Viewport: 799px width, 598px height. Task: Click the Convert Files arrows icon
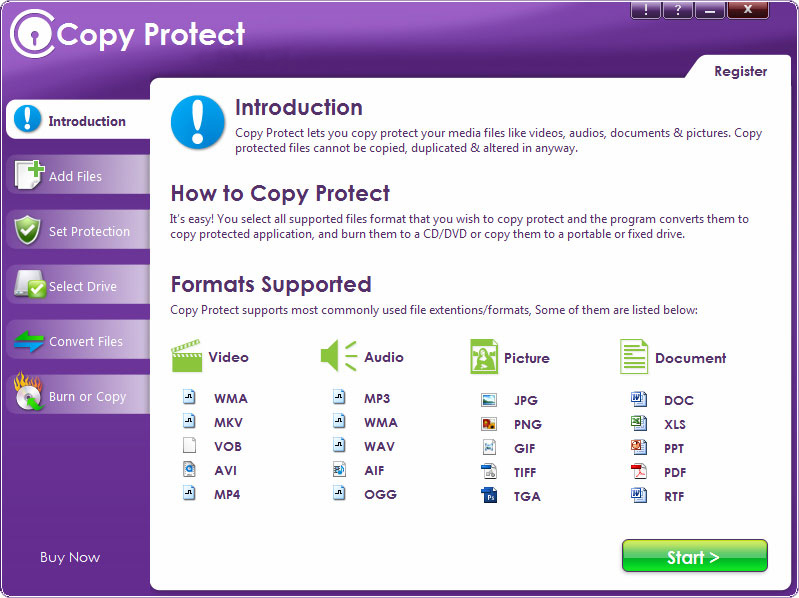pyautogui.click(x=29, y=341)
